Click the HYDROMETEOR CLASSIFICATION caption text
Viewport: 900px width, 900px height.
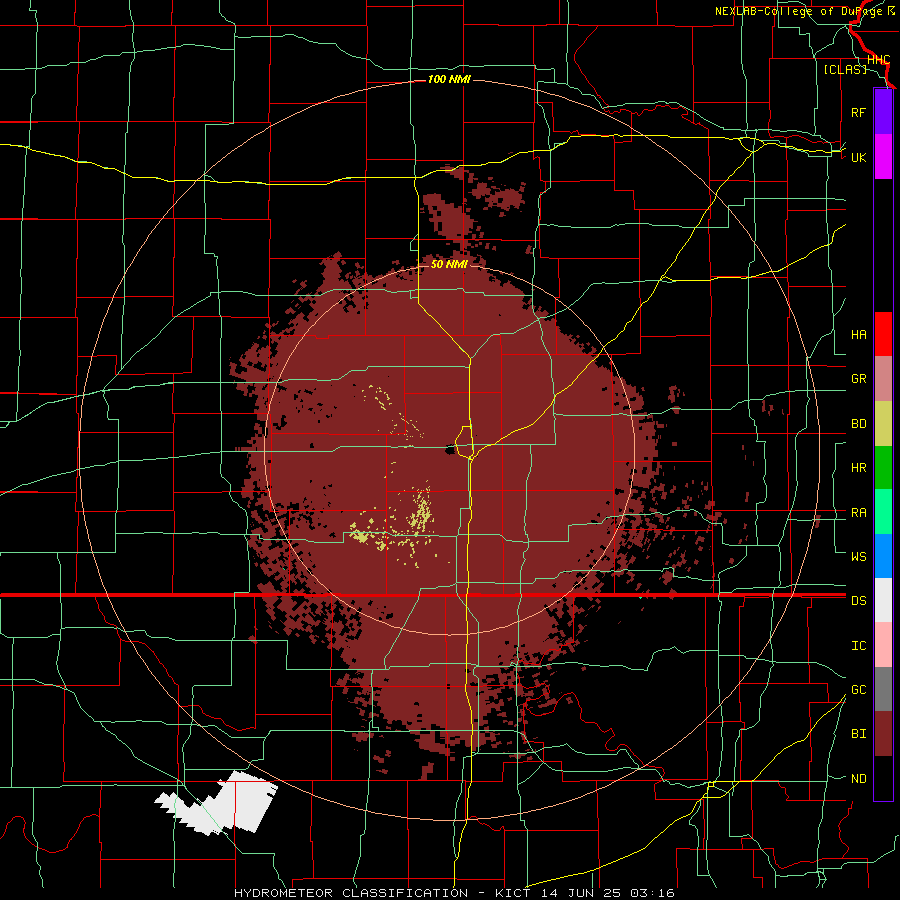tap(351, 893)
